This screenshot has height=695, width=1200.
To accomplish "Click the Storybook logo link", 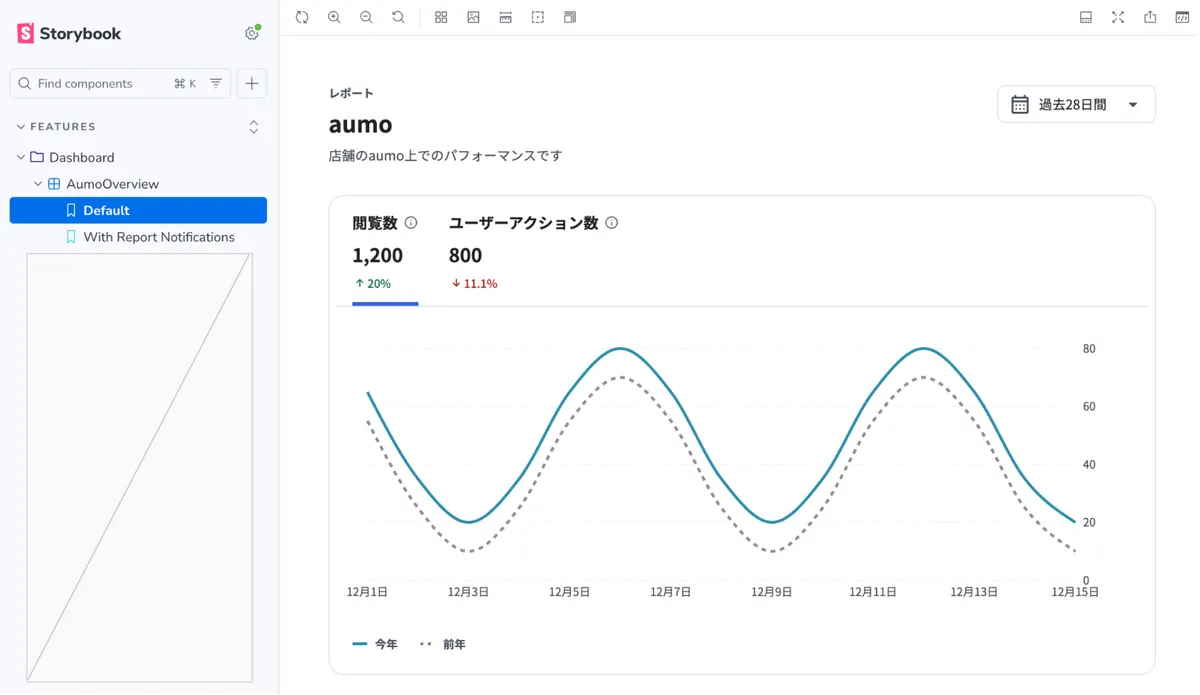I will point(69,34).
